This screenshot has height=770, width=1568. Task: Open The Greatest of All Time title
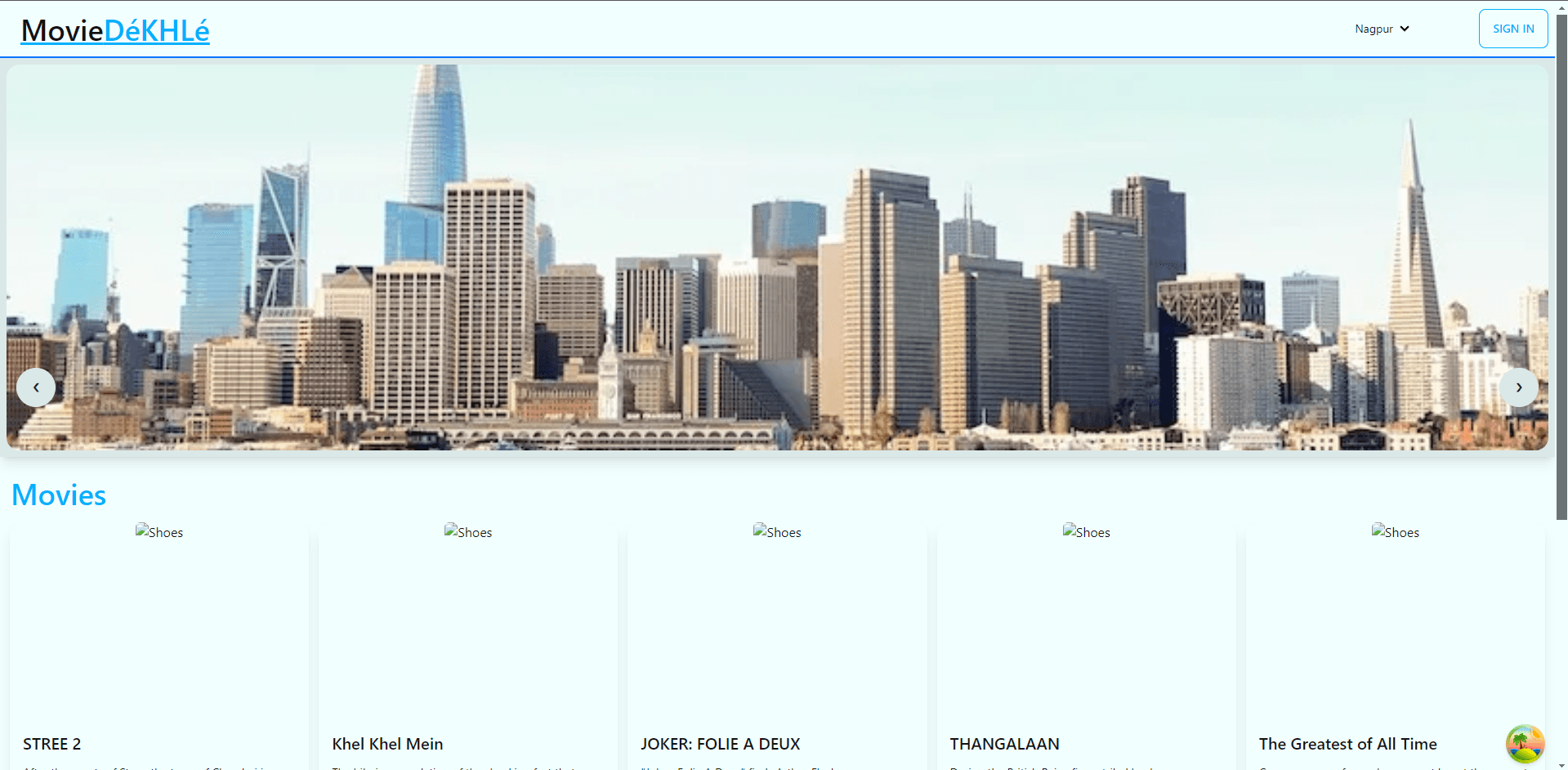point(1347,744)
